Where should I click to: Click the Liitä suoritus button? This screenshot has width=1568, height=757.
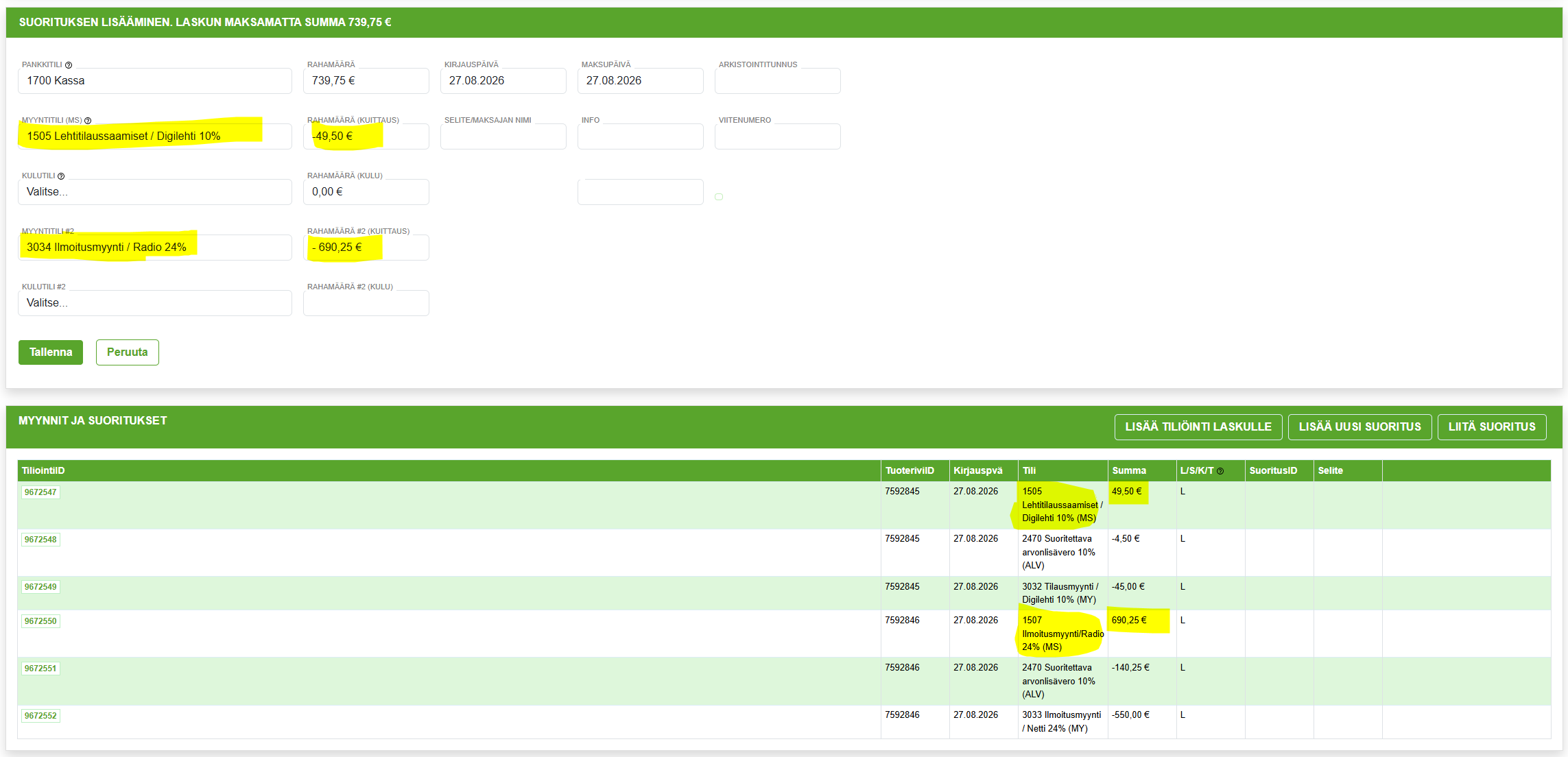pos(1492,426)
